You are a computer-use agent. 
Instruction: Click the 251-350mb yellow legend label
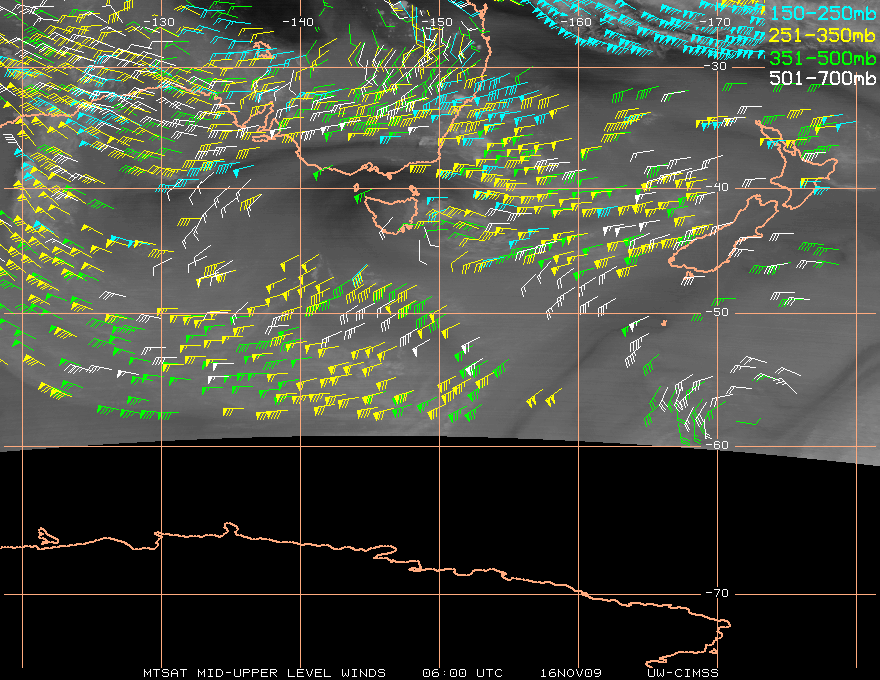pos(822,35)
